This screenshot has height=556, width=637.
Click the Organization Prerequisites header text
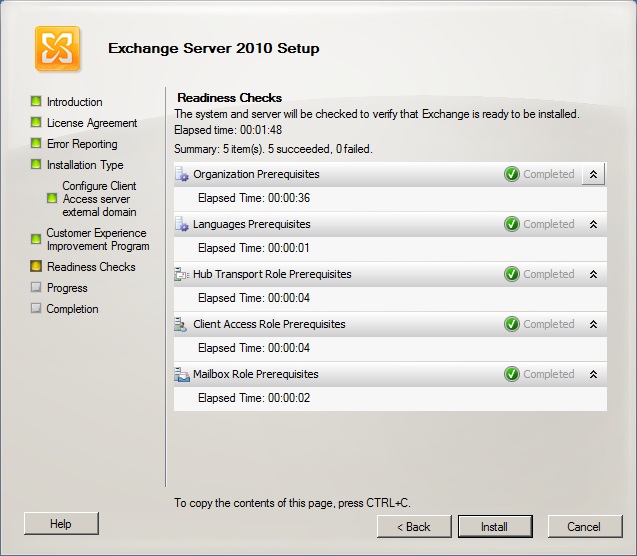click(256, 174)
